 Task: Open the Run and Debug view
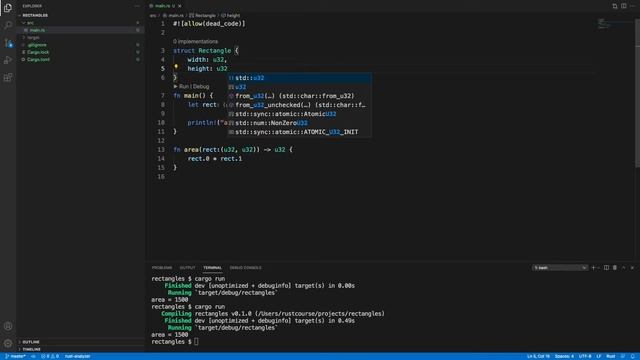(8, 60)
